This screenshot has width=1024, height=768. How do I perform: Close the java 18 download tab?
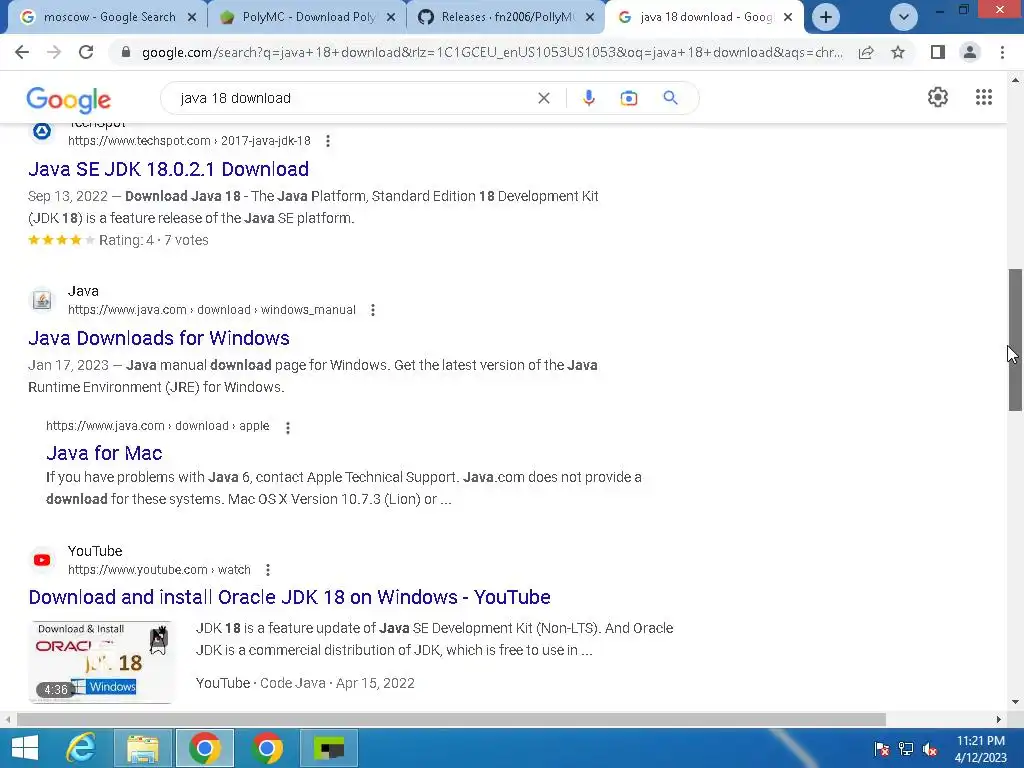point(788,18)
